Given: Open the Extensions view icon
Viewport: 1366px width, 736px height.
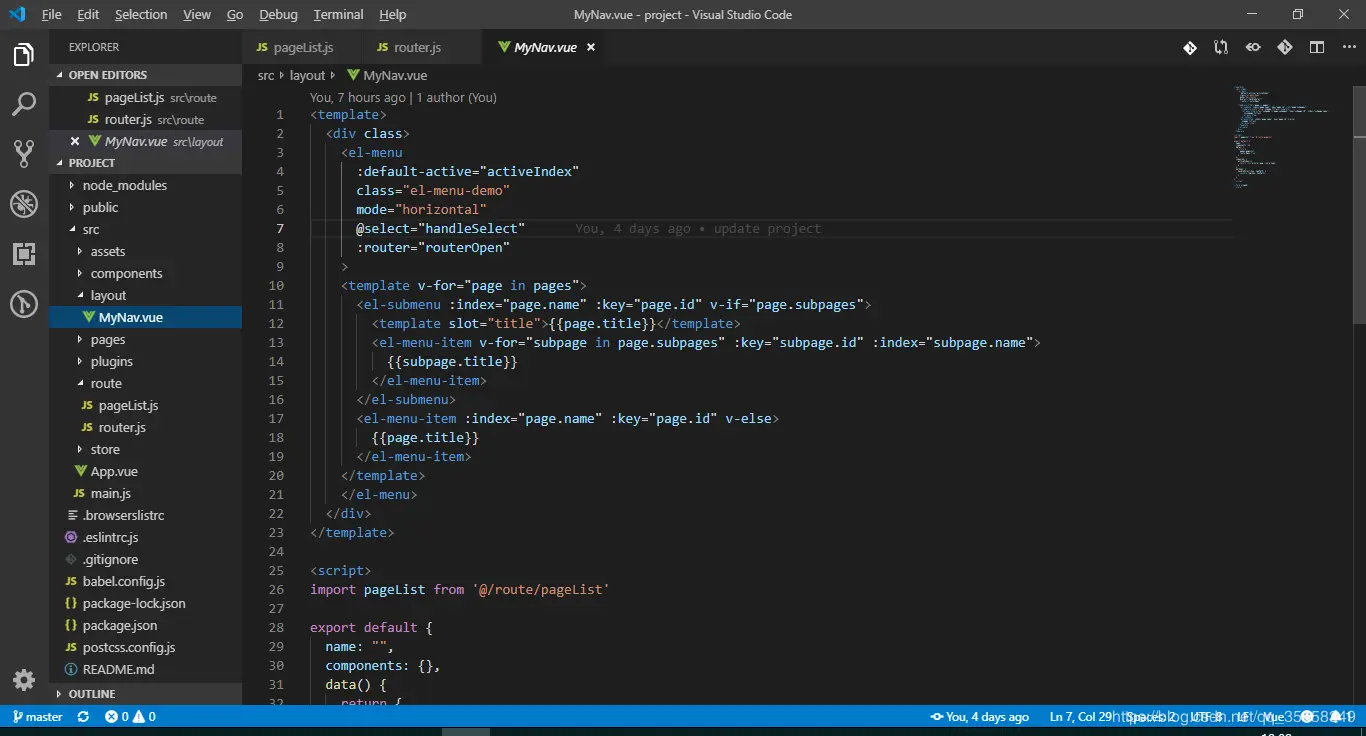Looking at the screenshot, I should (x=24, y=254).
